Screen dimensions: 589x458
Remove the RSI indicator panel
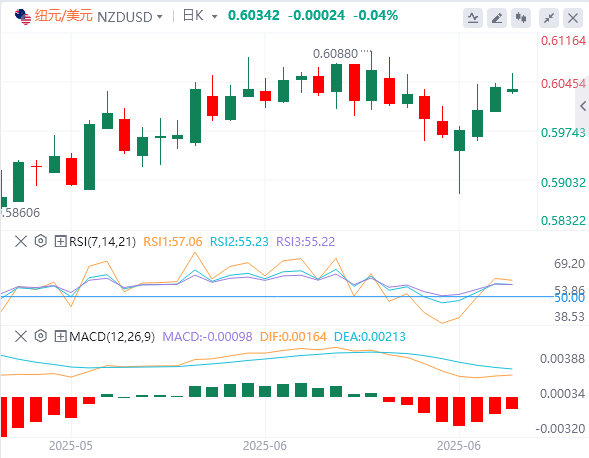point(21,241)
